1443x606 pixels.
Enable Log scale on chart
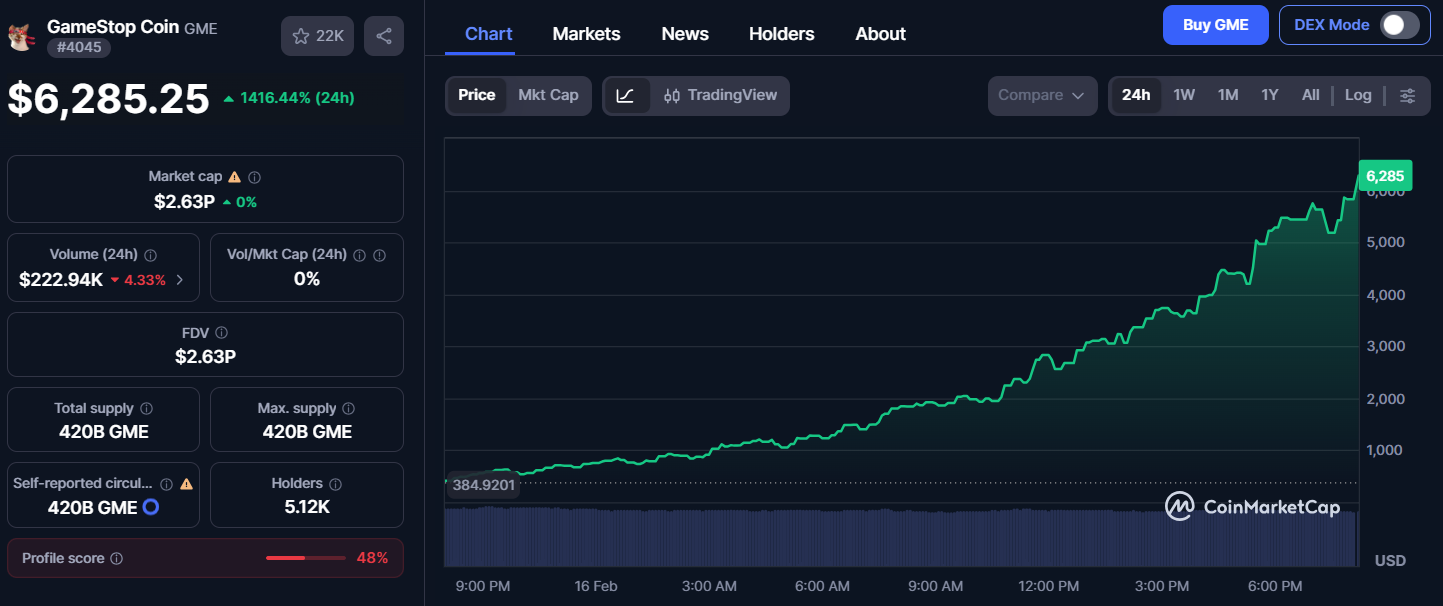tap(1358, 95)
